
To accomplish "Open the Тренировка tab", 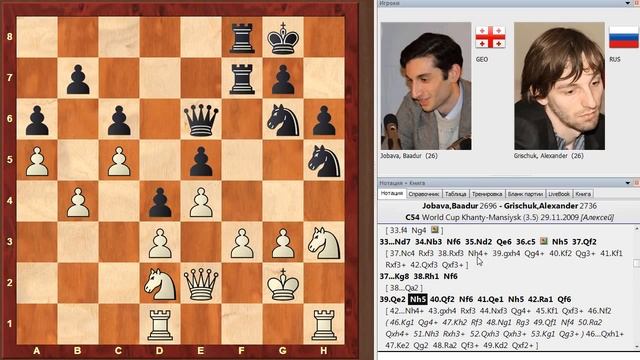I will point(487,194).
